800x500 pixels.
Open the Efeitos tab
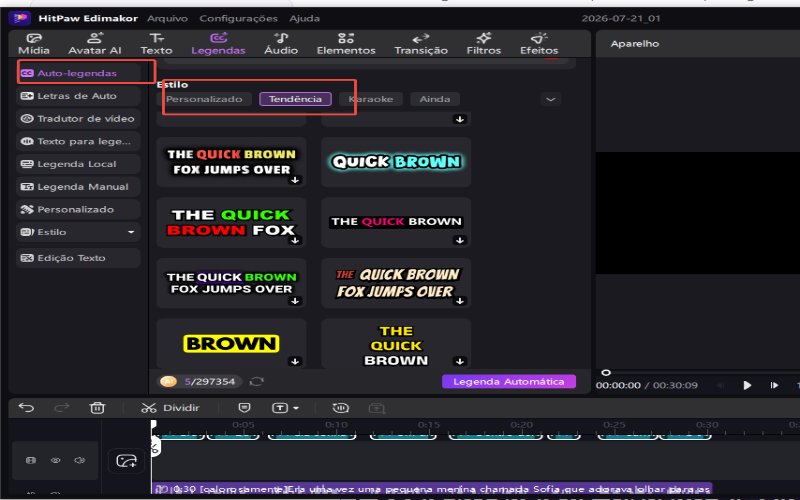[539, 44]
